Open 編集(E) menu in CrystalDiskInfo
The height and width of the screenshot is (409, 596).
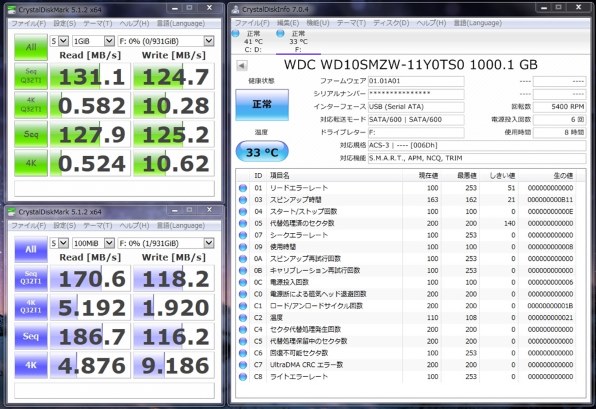click(288, 23)
